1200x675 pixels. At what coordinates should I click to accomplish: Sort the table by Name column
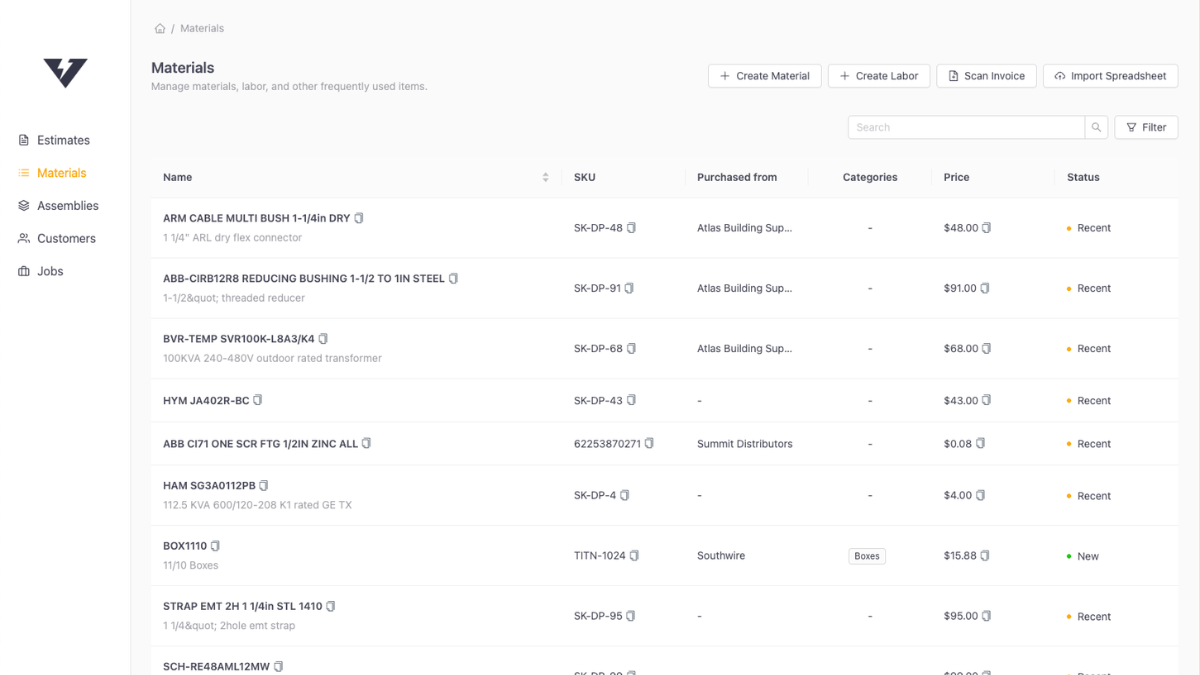[545, 177]
